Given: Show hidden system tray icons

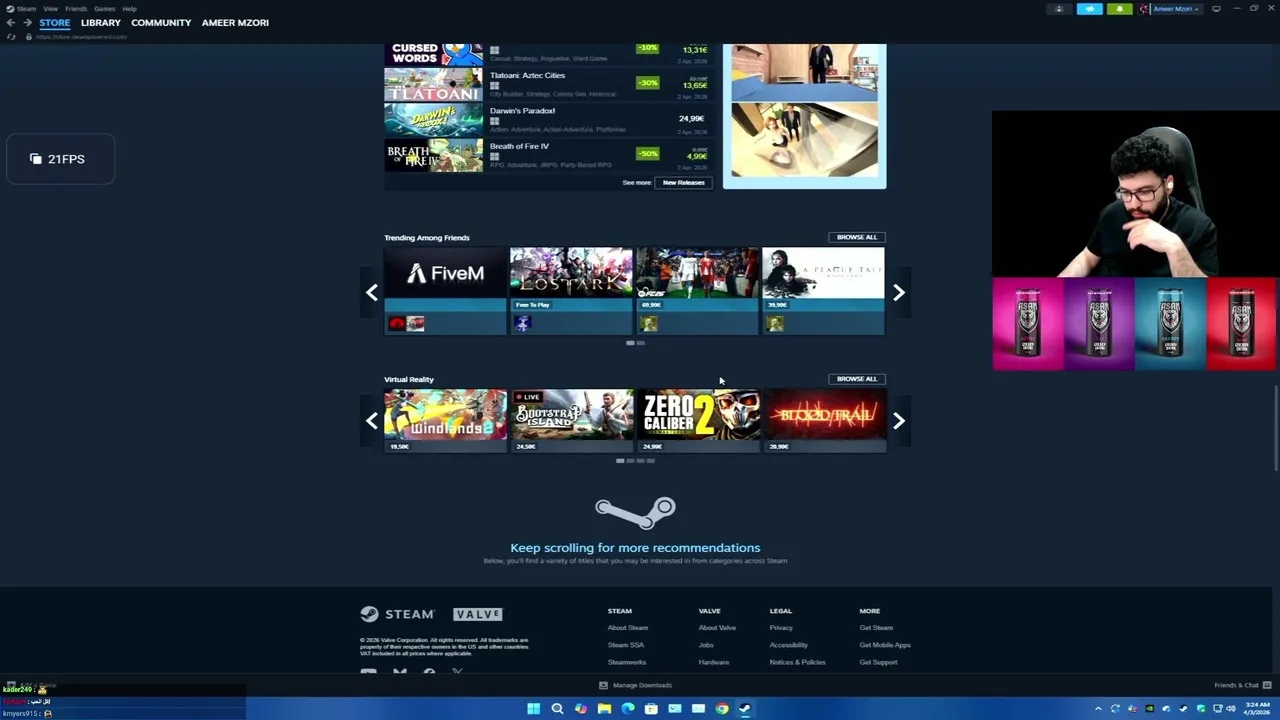Looking at the screenshot, I should point(1098,709).
